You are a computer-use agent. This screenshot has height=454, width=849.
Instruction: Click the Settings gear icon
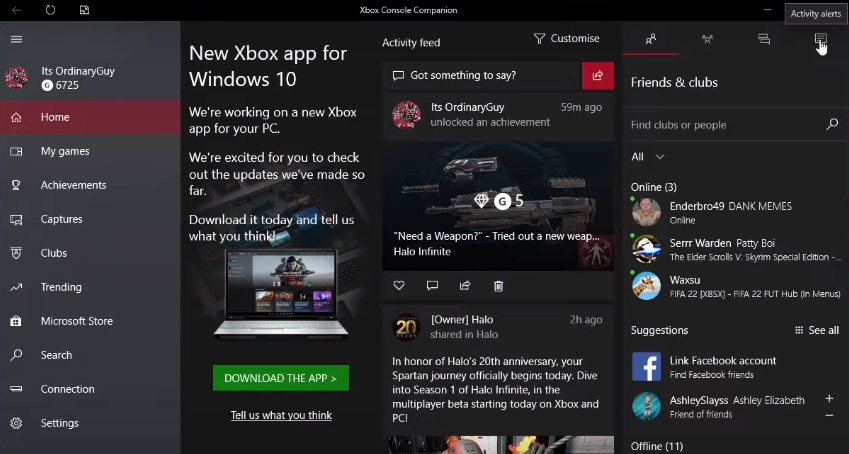coord(16,423)
